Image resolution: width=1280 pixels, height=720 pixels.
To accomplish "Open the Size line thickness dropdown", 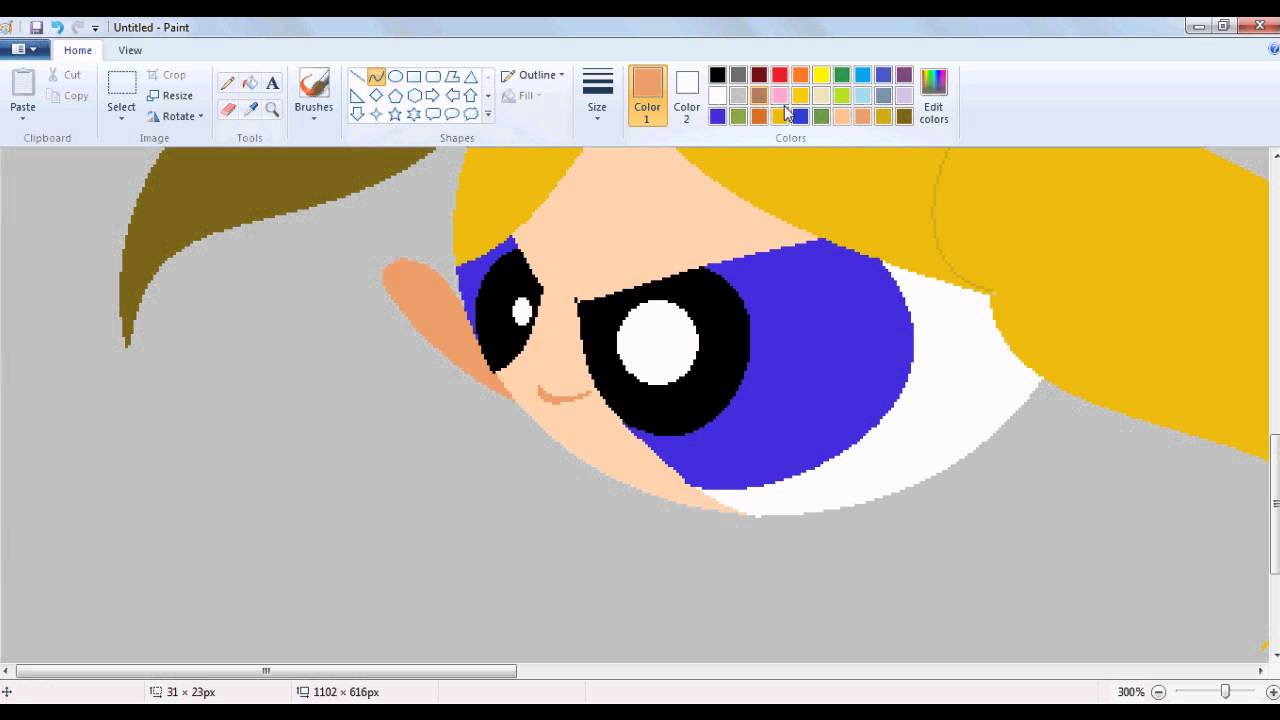I will 597,96.
